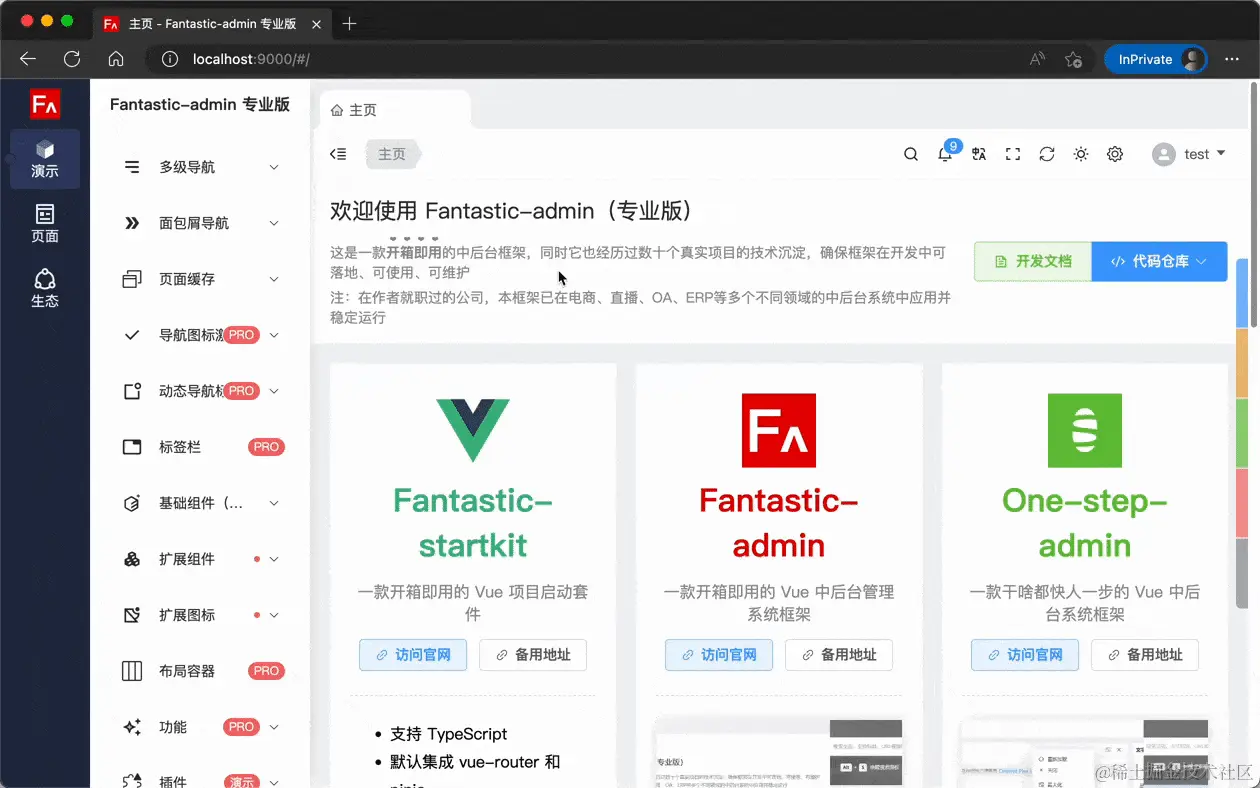The width and height of the screenshot is (1260, 788).
Task: Expand the 面包屑导航 menu
Action: click(x=200, y=223)
